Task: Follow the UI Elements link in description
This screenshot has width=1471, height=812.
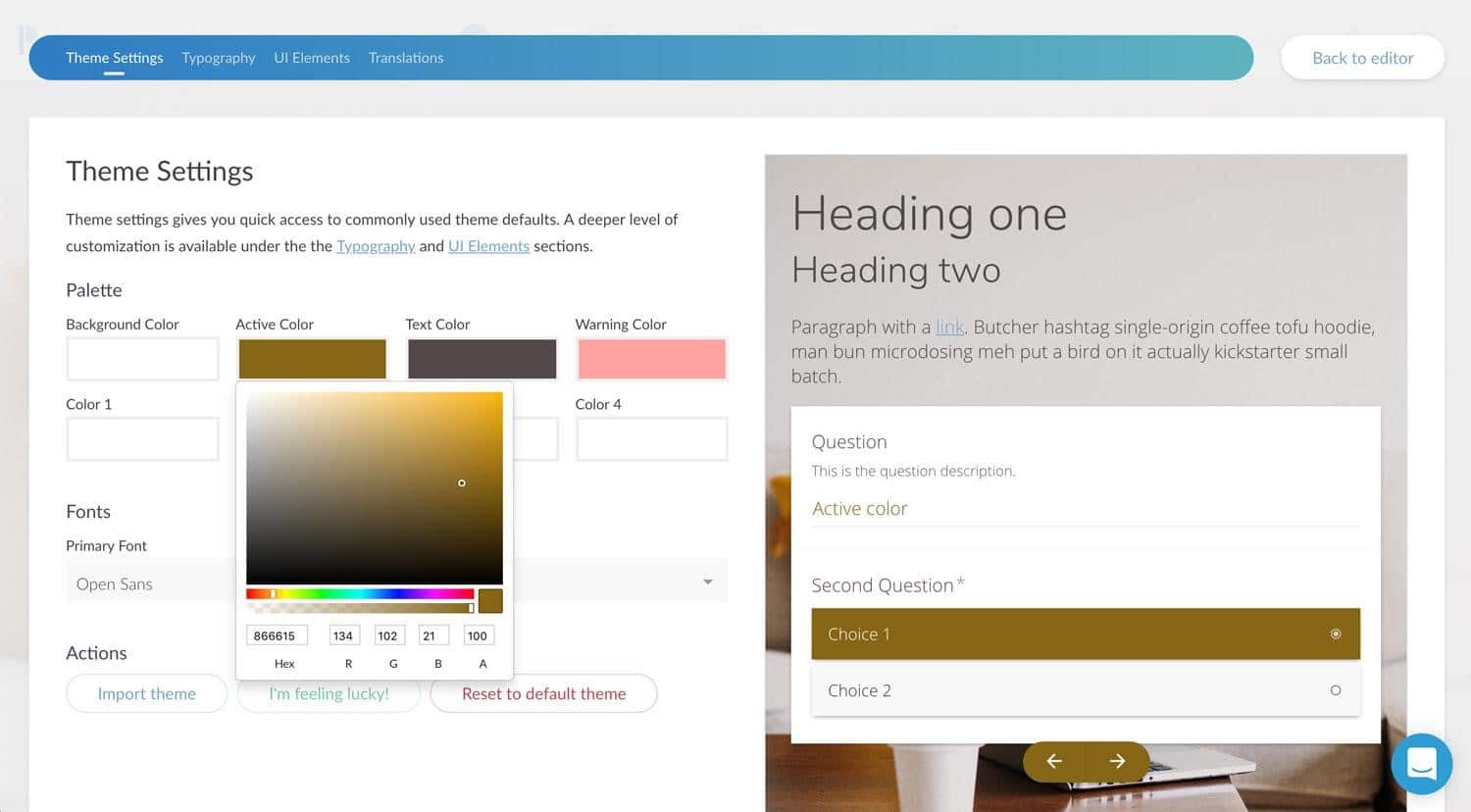Action: click(x=488, y=246)
